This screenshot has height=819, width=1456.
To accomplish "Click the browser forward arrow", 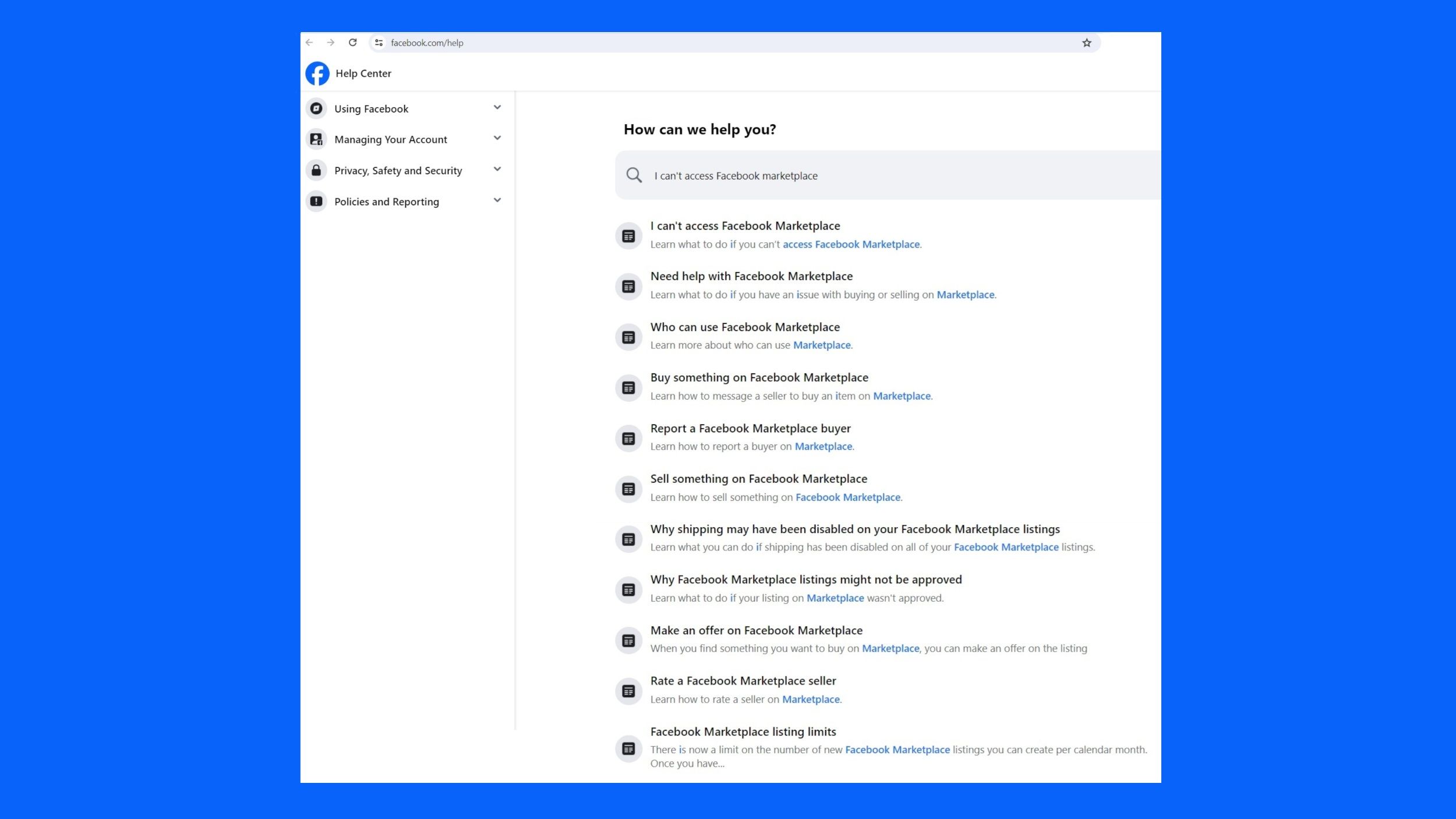I will [x=331, y=43].
